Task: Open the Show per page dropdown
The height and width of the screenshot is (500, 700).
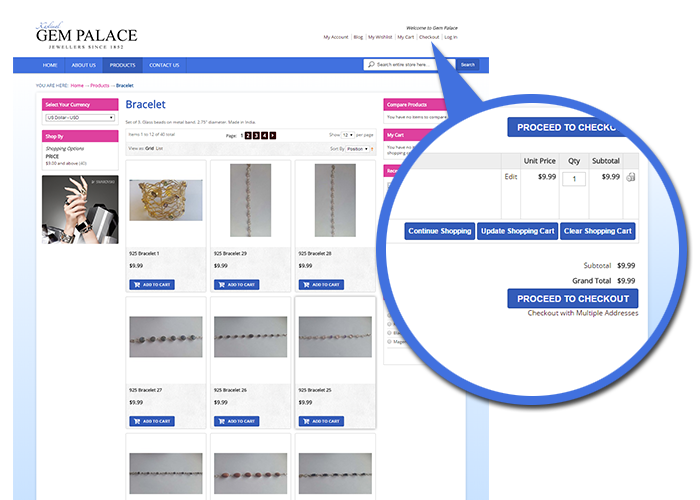Action: (x=348, y=134)
